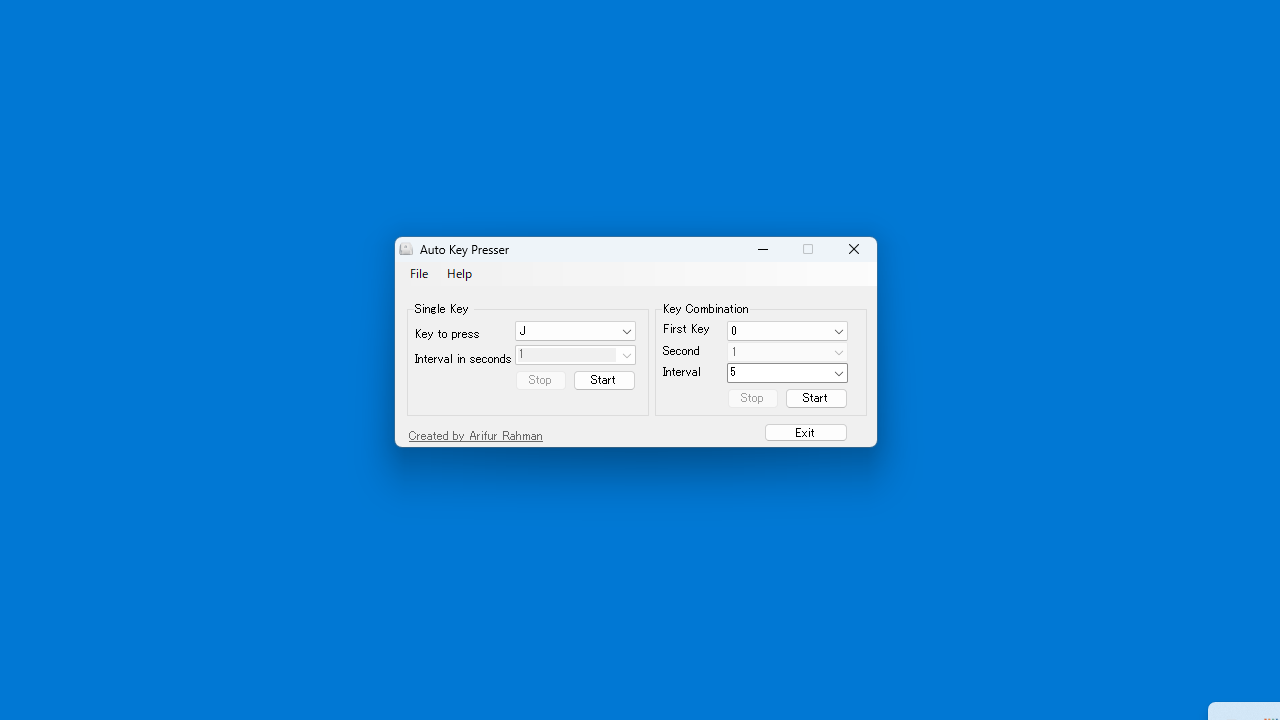Screen dimensions: 1280x720
Task: Expand the Interval in seconds dropdown
Action: tap(627, 355)
